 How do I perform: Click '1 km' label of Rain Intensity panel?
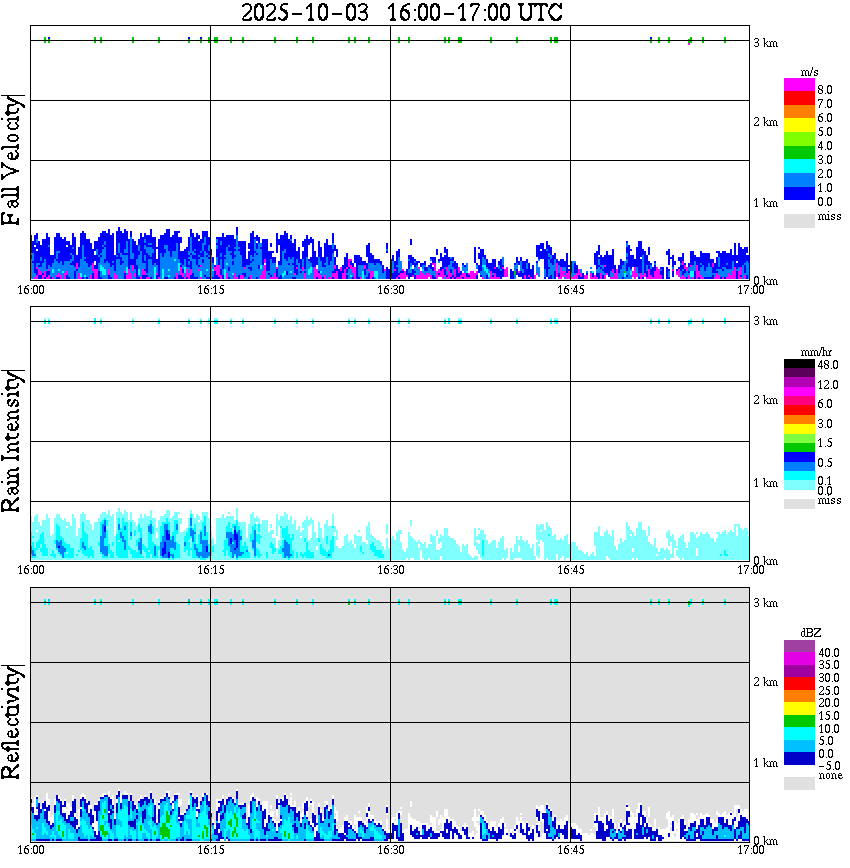(765, 483)
